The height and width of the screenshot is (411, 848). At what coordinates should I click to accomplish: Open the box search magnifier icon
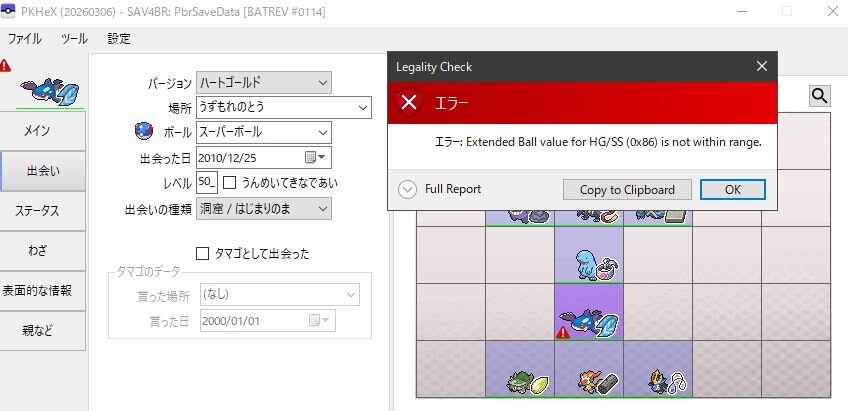(x=820, y=96)
